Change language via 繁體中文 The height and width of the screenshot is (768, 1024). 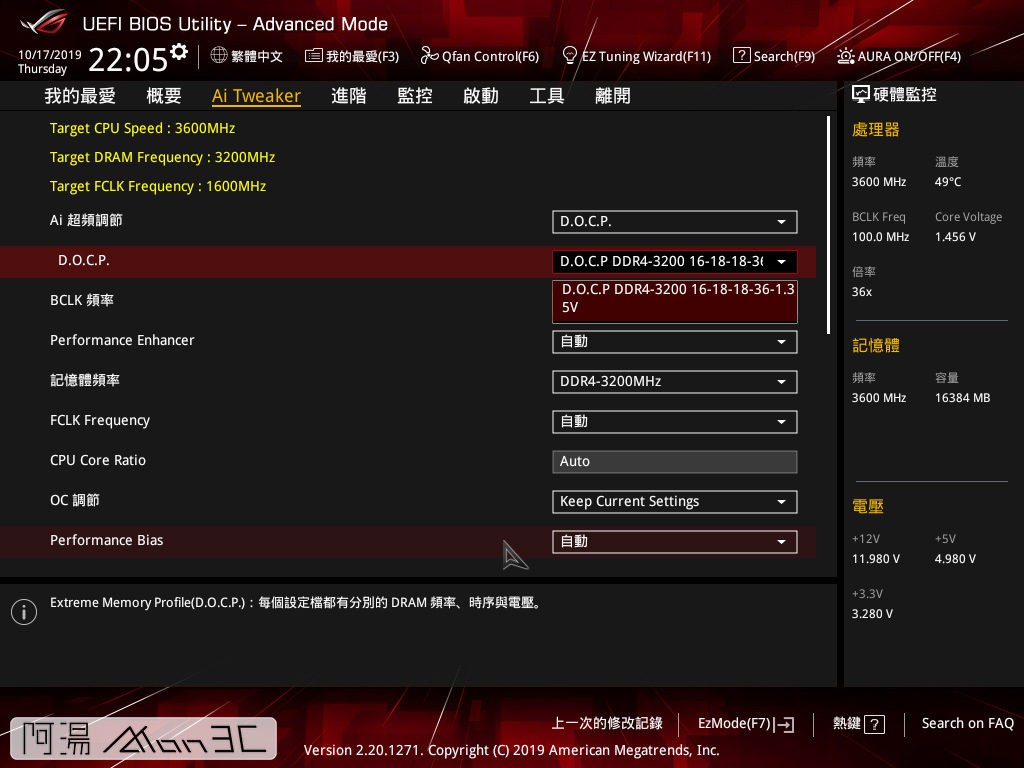point(257,56)
